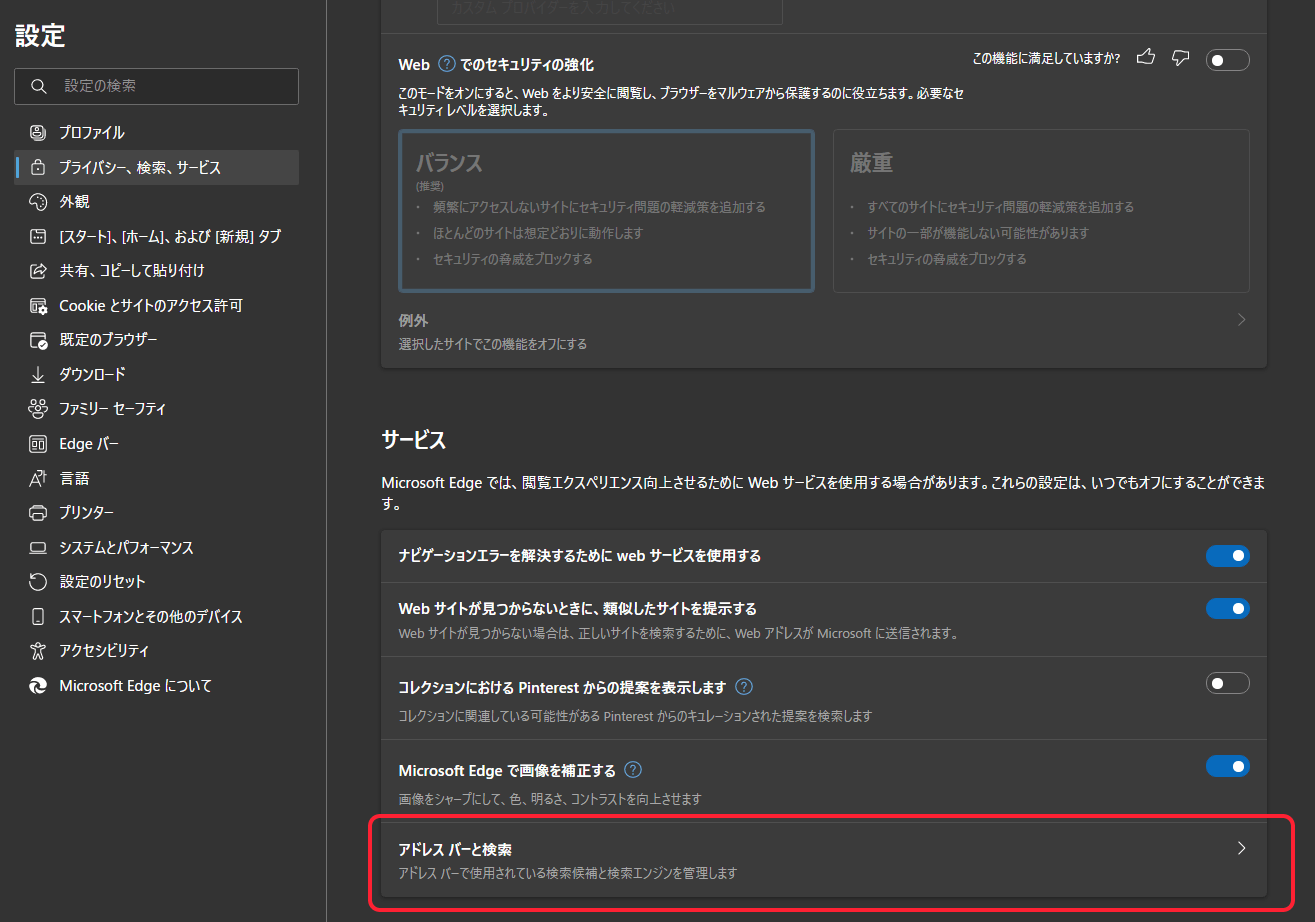Viewport: 1315px width, 922px height.
Task: Select the Strict (厳重) security level card
Action: 1040,211
